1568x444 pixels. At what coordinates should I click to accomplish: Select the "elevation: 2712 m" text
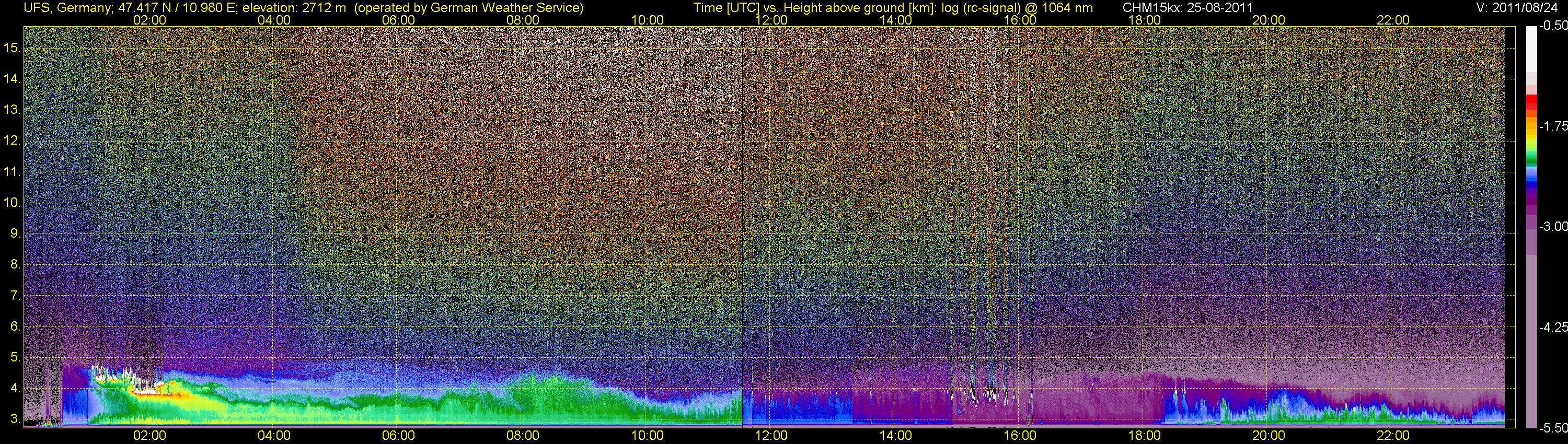[x=294, y=8]
